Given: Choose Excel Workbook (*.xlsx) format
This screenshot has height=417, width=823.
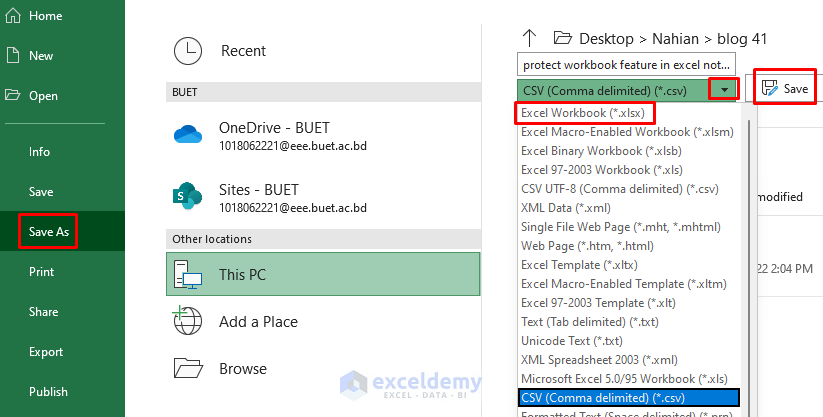Looking at the screenshot, I should (583, 113).
